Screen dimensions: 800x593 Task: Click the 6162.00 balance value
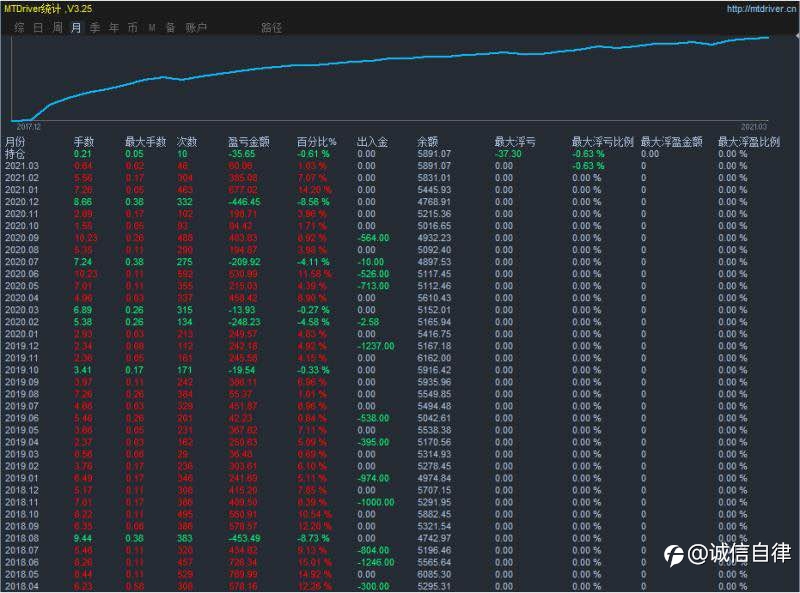tap(434, 358)
